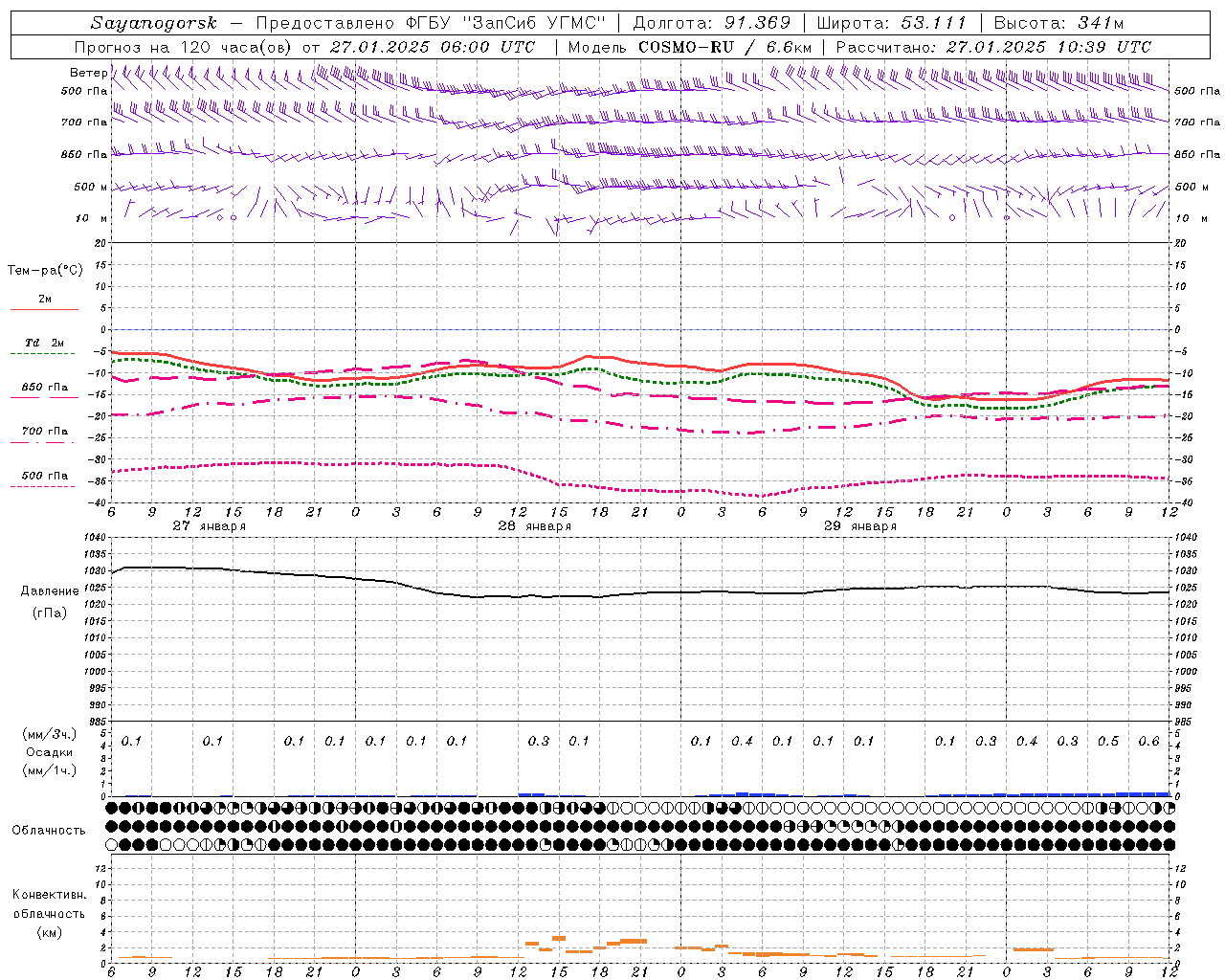The image size is (1225, 980).
Task: Click 'Прогноз на 120 часа(ов)' forecast text
Action: coord(184,47)
